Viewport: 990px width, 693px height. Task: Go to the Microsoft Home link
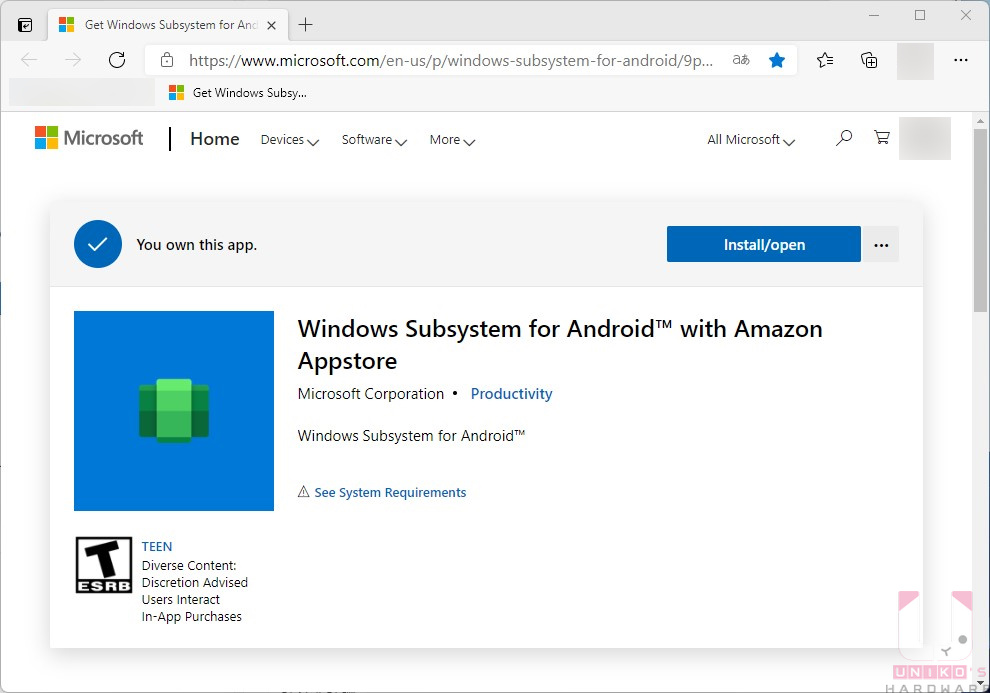(215, 139)
